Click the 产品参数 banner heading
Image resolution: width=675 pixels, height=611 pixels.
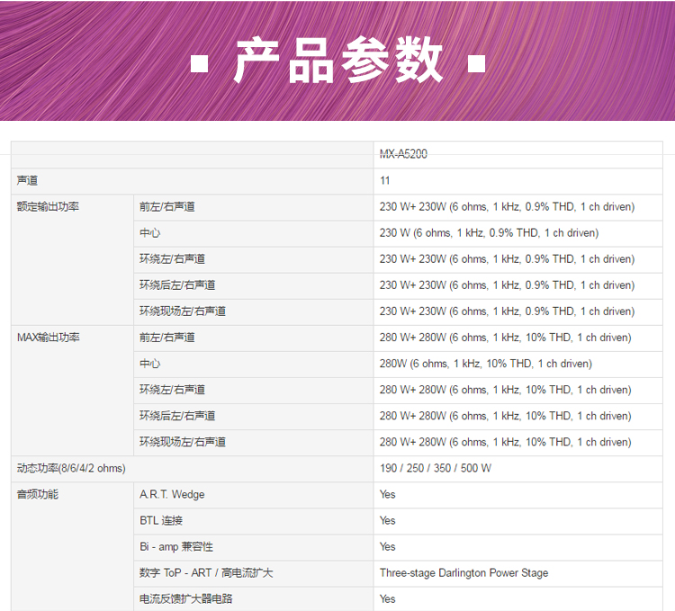(338, 59)
